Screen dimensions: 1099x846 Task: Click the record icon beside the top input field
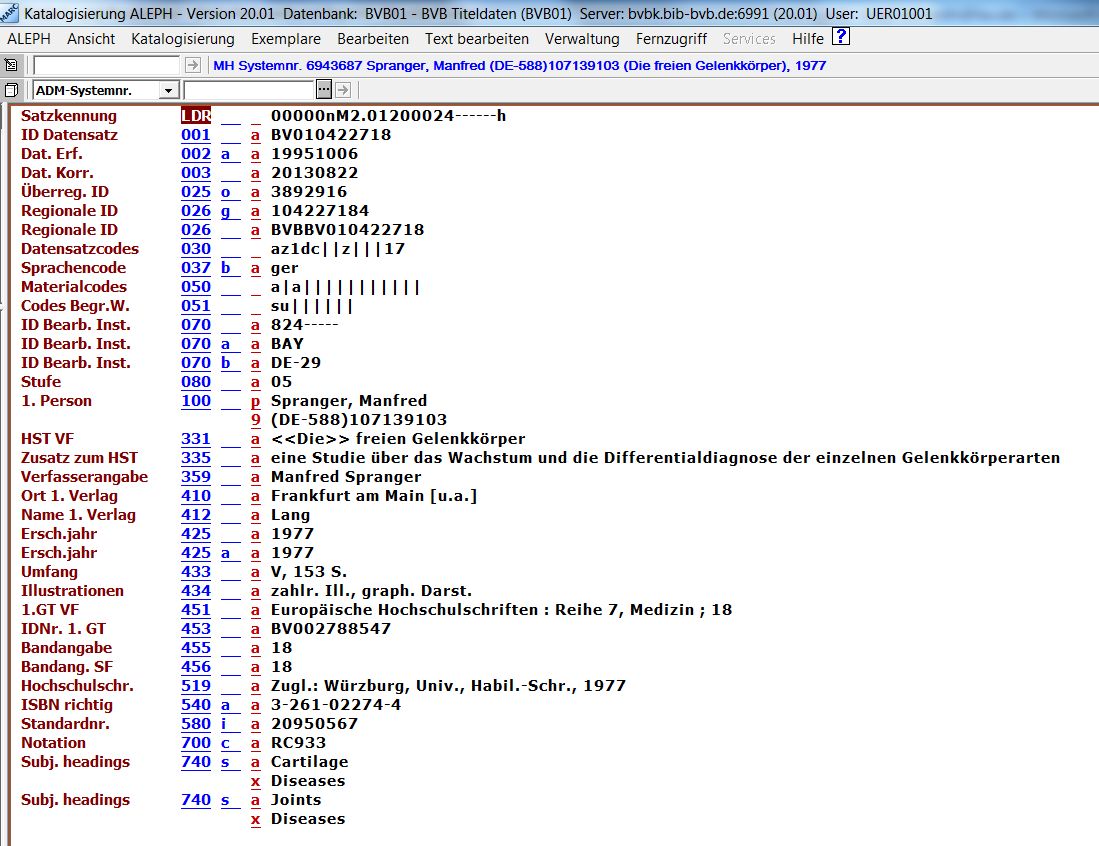pos(11,65)
